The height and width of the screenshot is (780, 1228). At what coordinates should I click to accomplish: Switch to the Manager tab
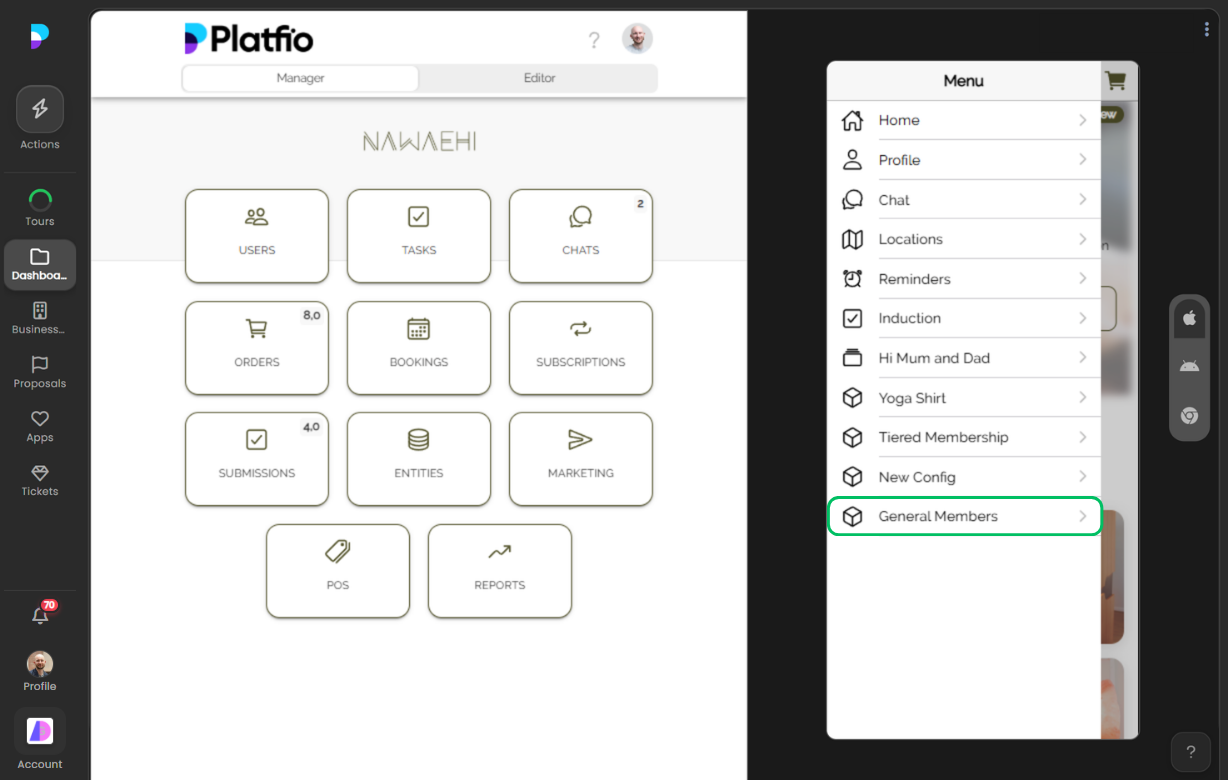pyautogui.click(x=299, y=77)
